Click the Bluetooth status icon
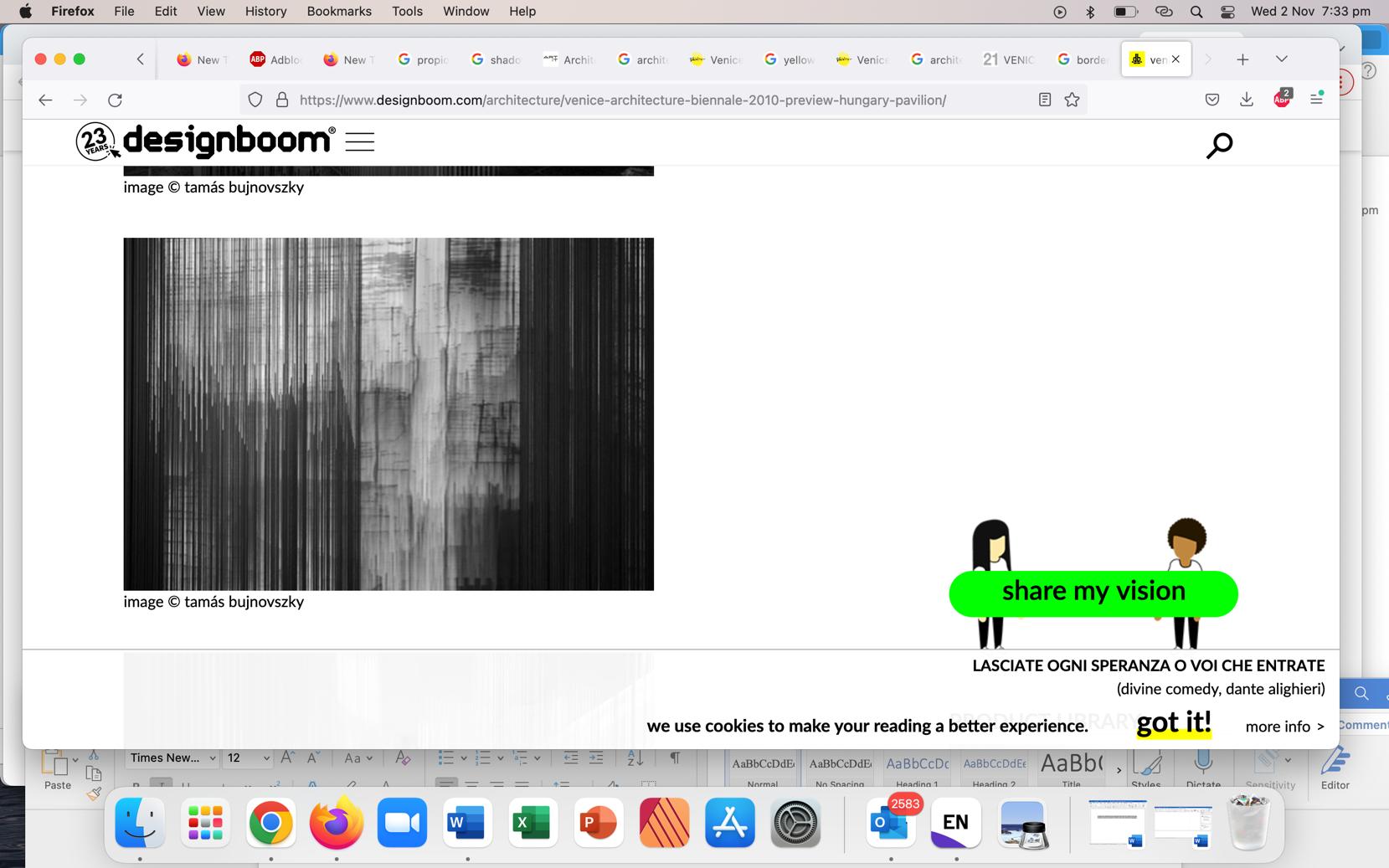The height and width of the screenshot is (868, 1389). (1090, 11)
